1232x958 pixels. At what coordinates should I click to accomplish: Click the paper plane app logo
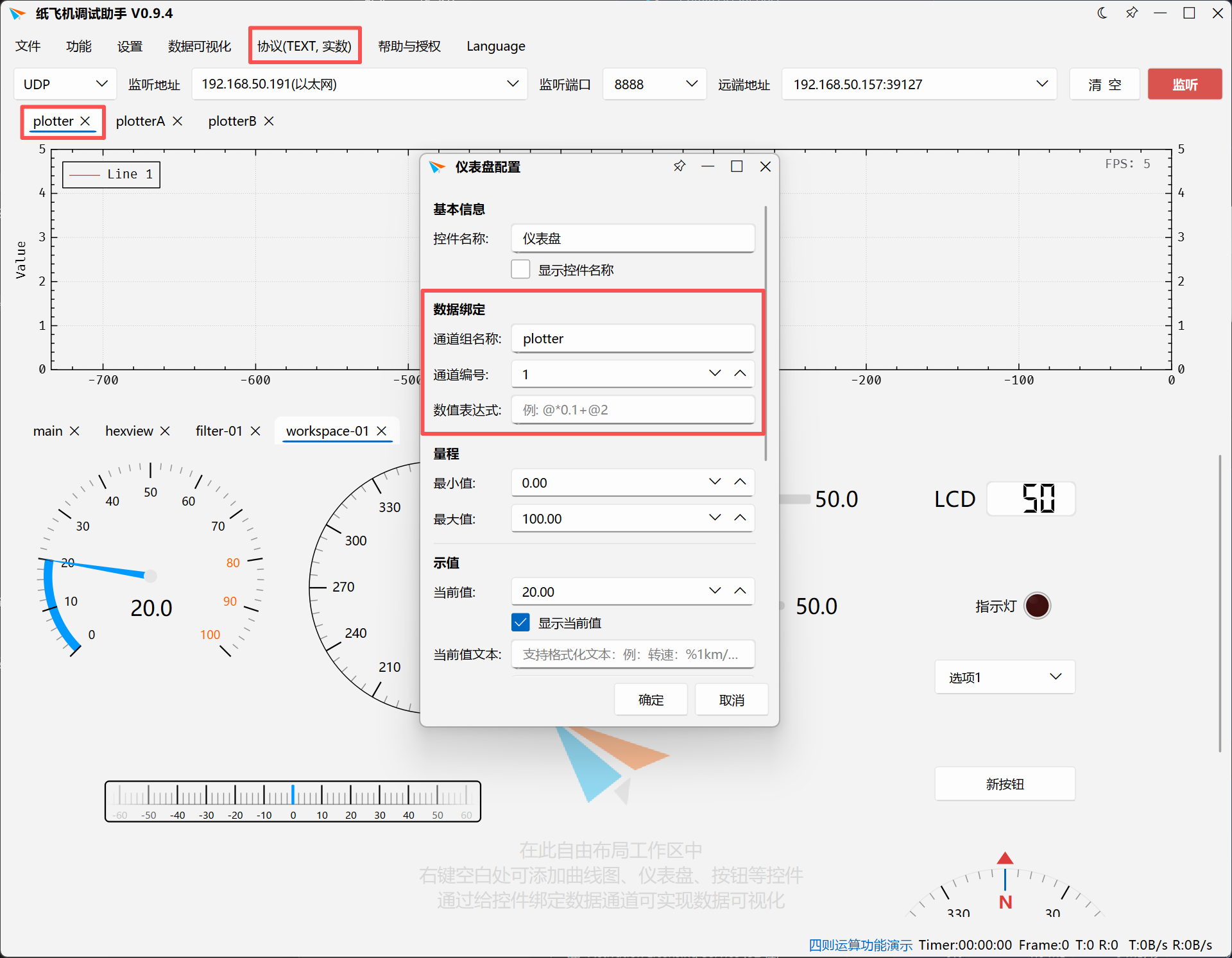pyautogui.click(x=18, y=13)
